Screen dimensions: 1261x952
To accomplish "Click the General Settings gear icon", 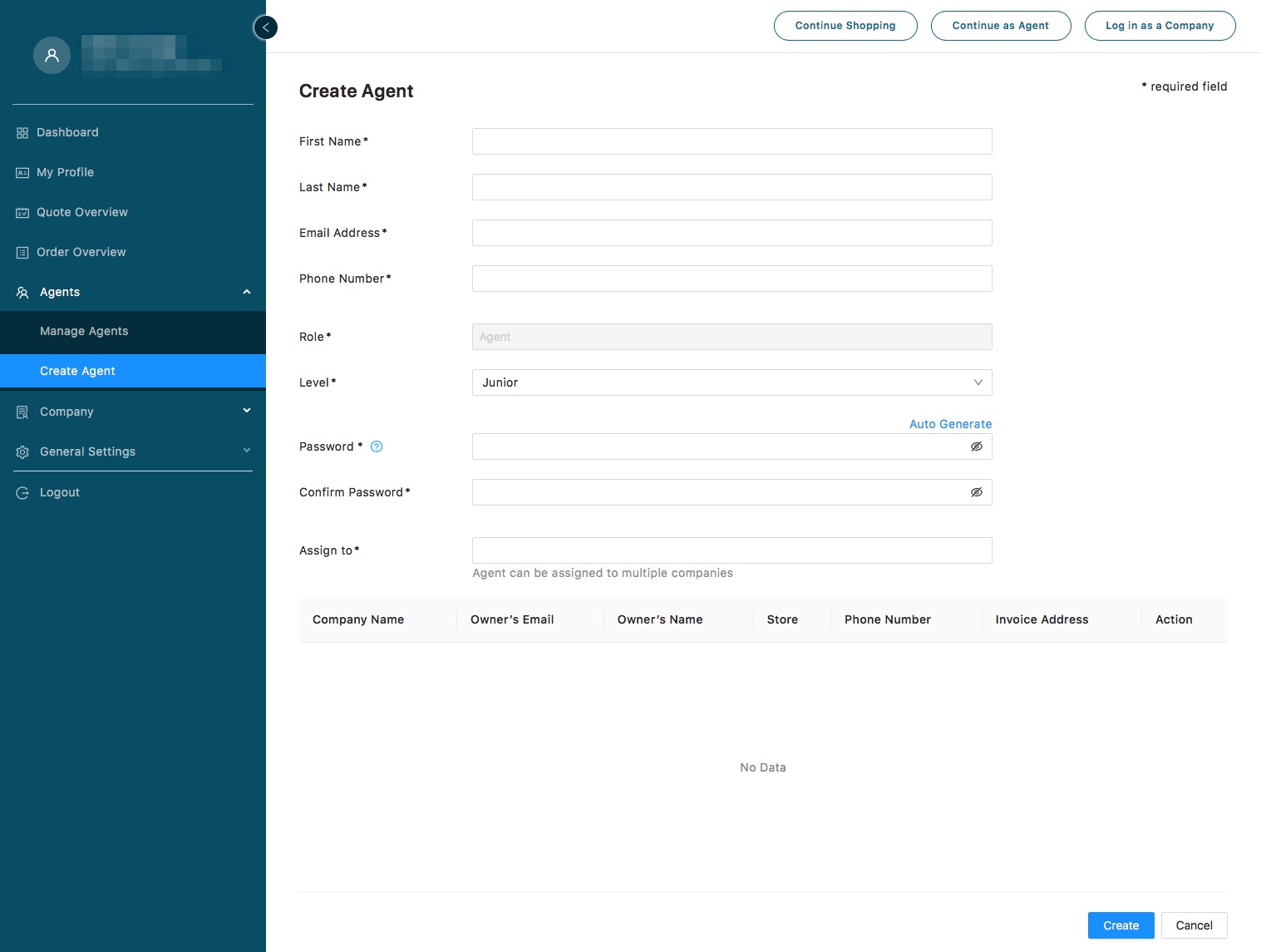I will (22, 452).
